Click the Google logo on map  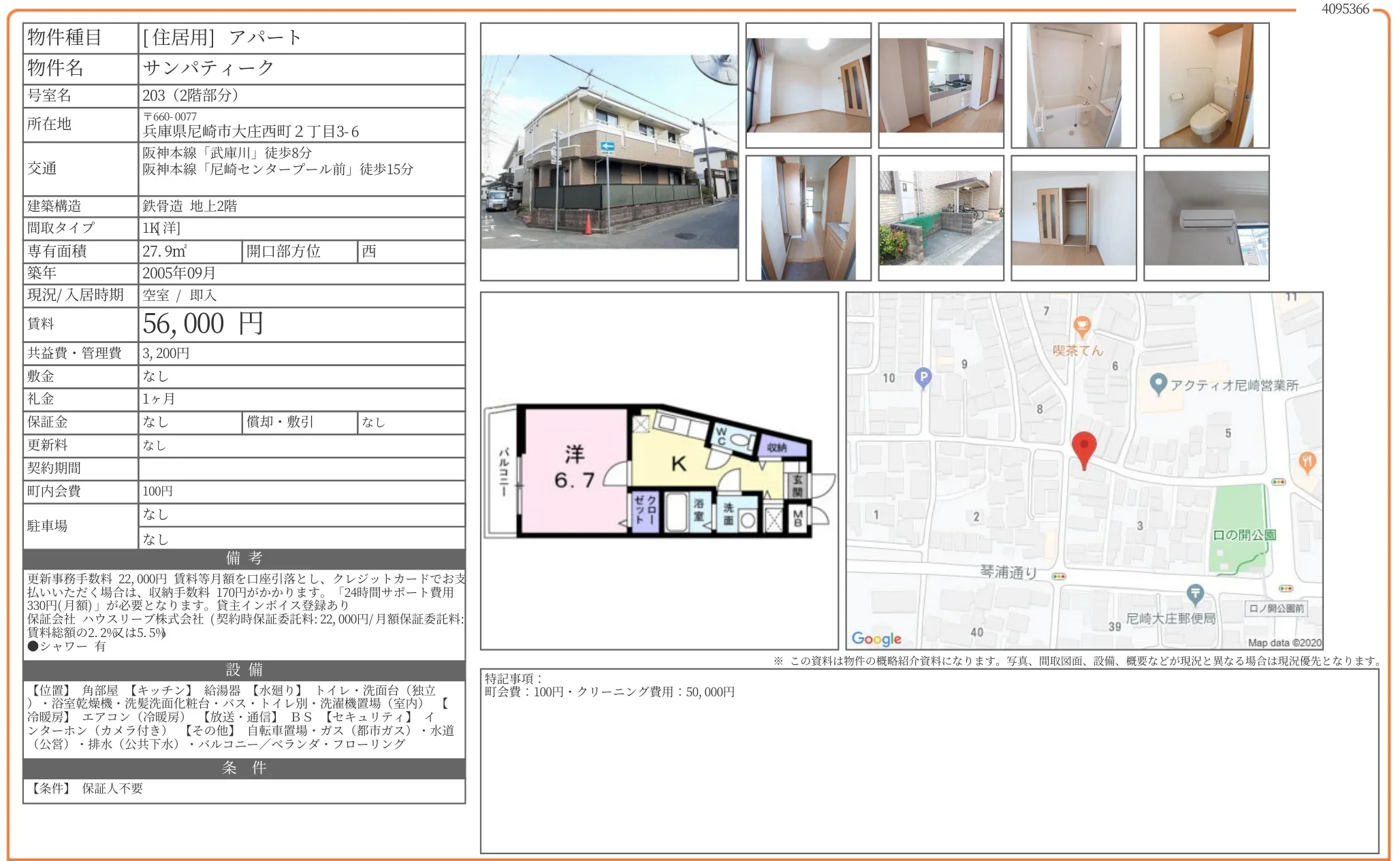[876, 638]
